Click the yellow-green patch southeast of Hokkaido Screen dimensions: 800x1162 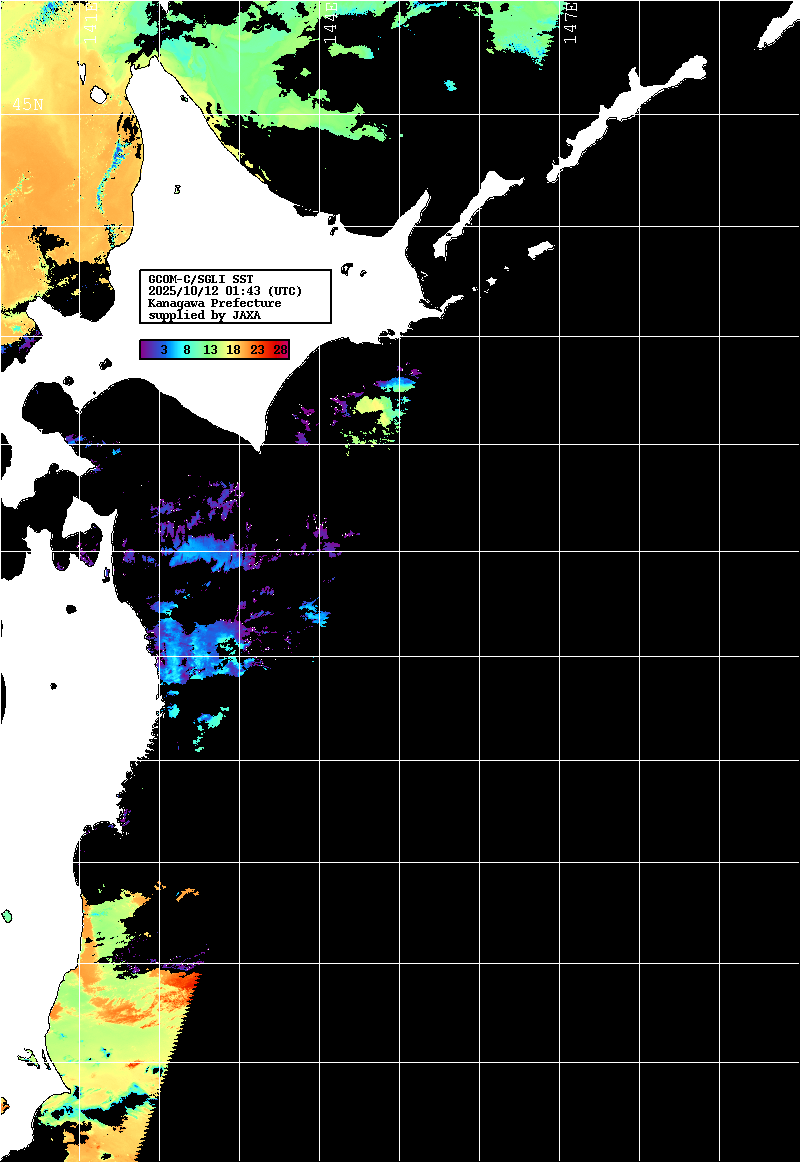(372, 408)
